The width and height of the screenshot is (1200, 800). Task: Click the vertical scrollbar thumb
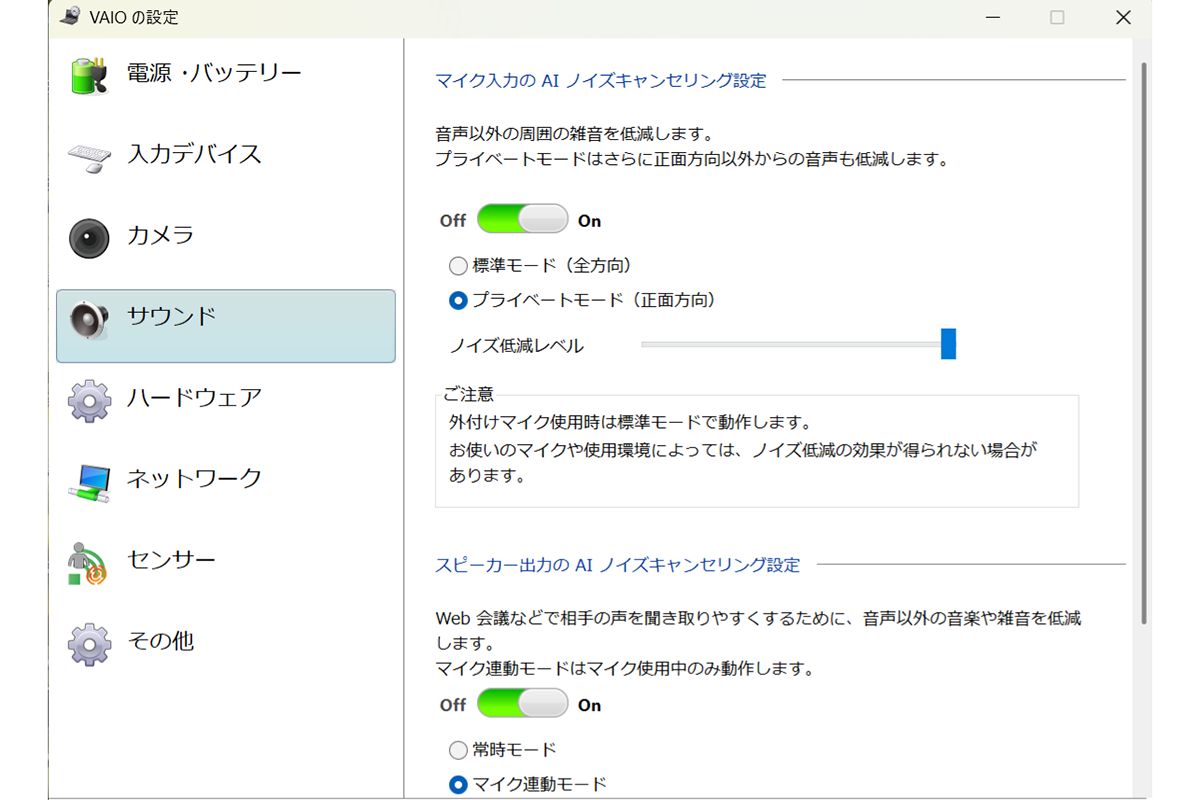1144,345
